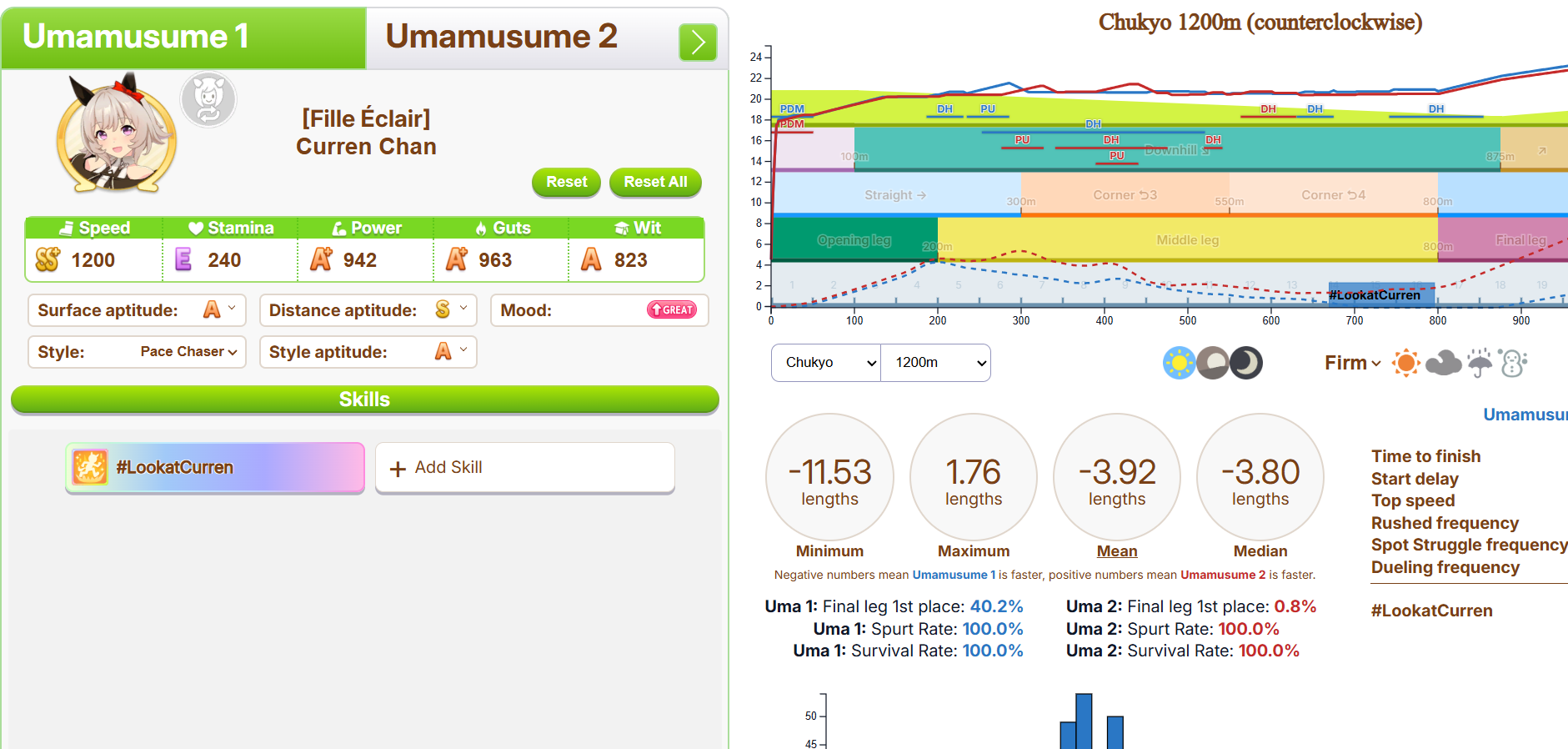Click the Final leg chart segment

1503,239
